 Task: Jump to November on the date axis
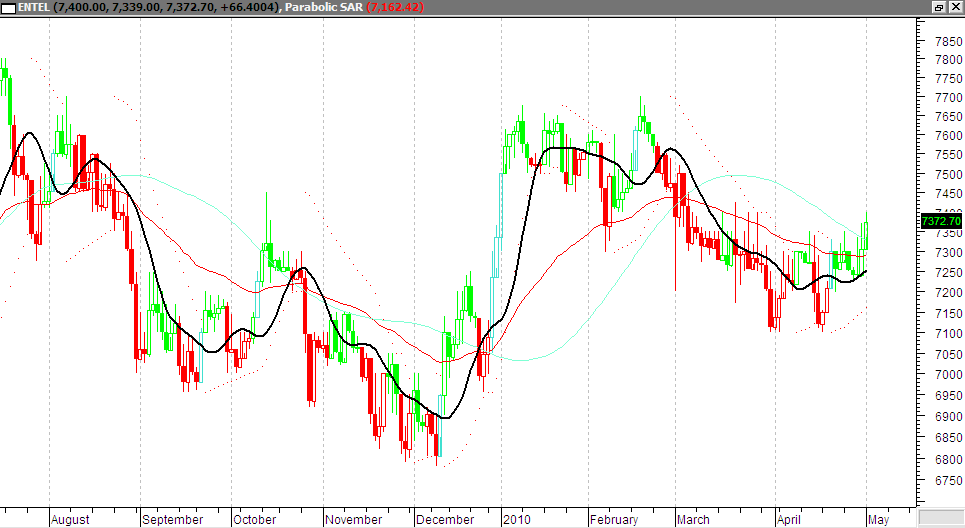354,520
